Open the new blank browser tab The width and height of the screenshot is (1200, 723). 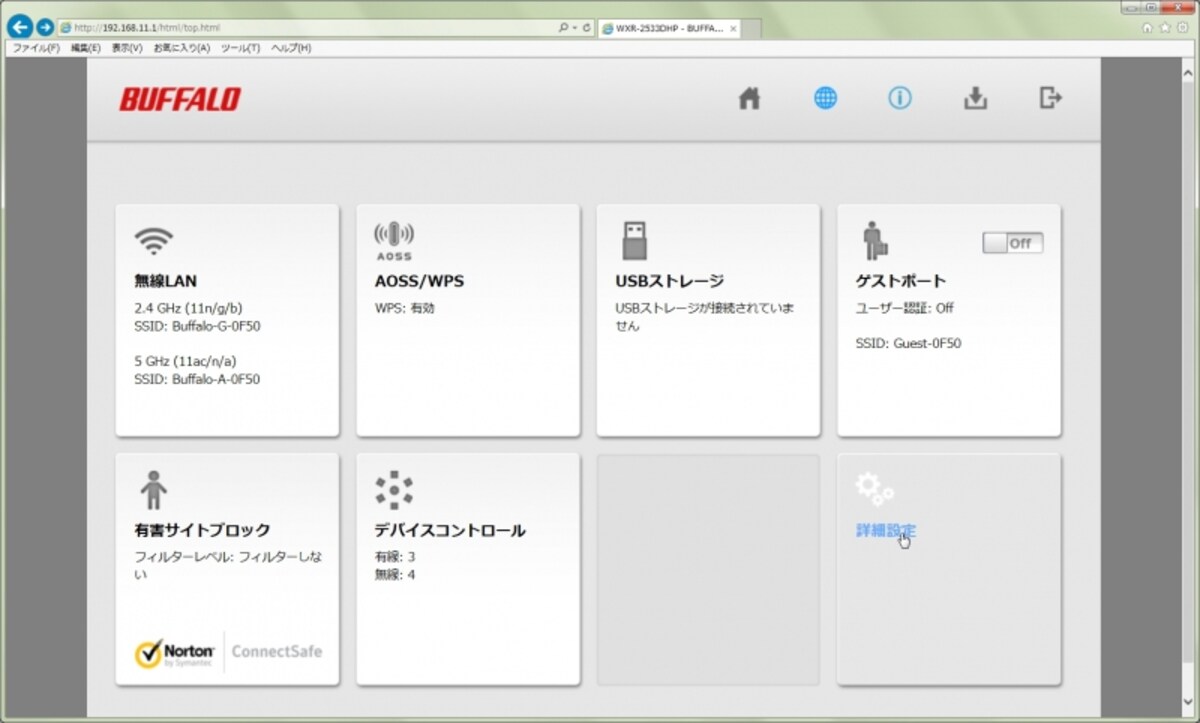click(752, 28)
